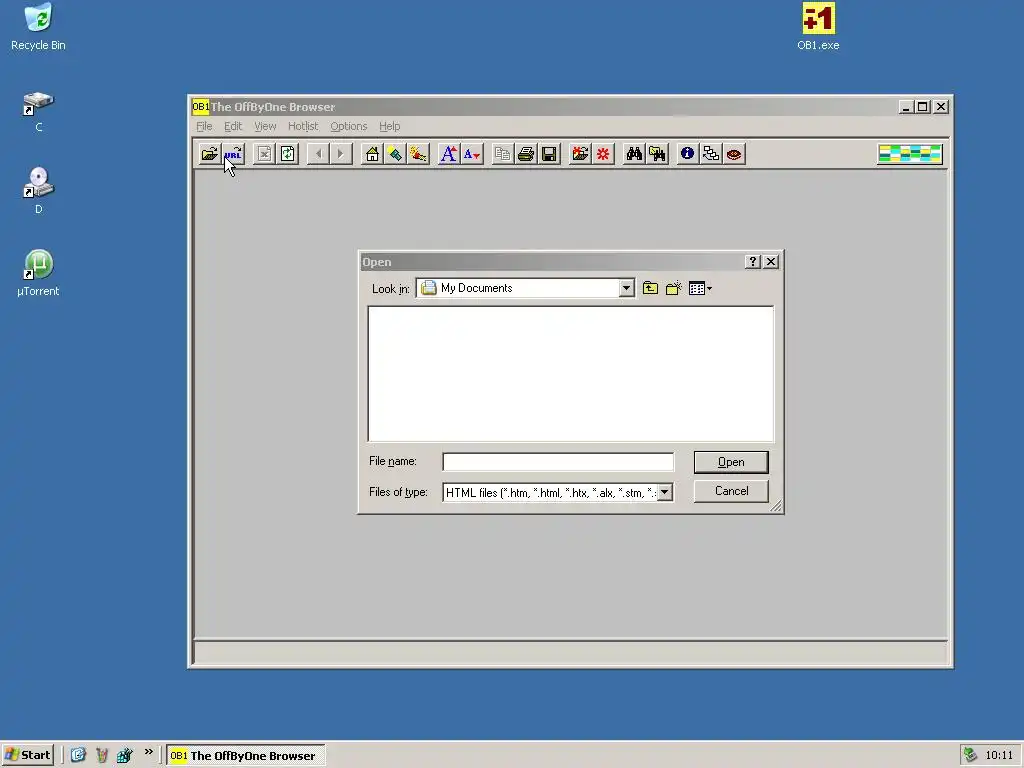Screen dimensions: 1024x768
Task: Open the Edit menu
Action: (x=233, y=126)
